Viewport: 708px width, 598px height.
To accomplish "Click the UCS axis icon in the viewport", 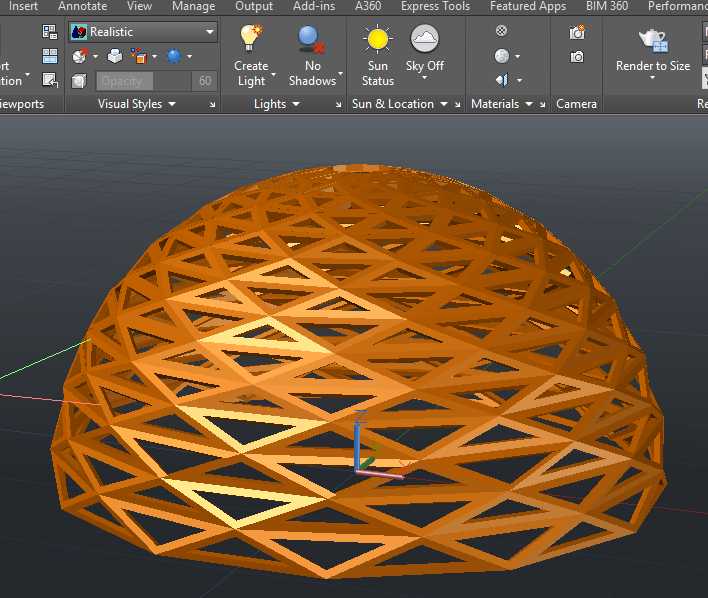I will [x=378, y=445].
